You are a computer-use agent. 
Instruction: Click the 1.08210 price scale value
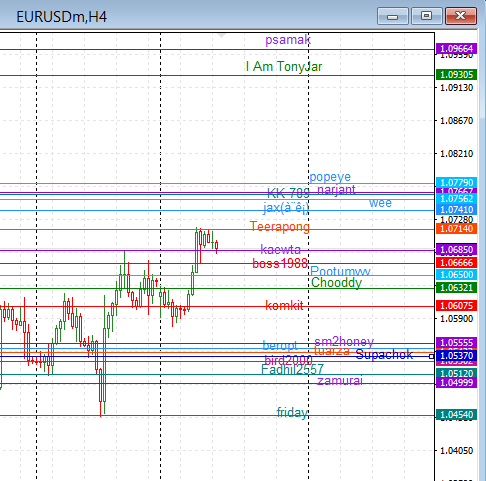pos(456,154)
